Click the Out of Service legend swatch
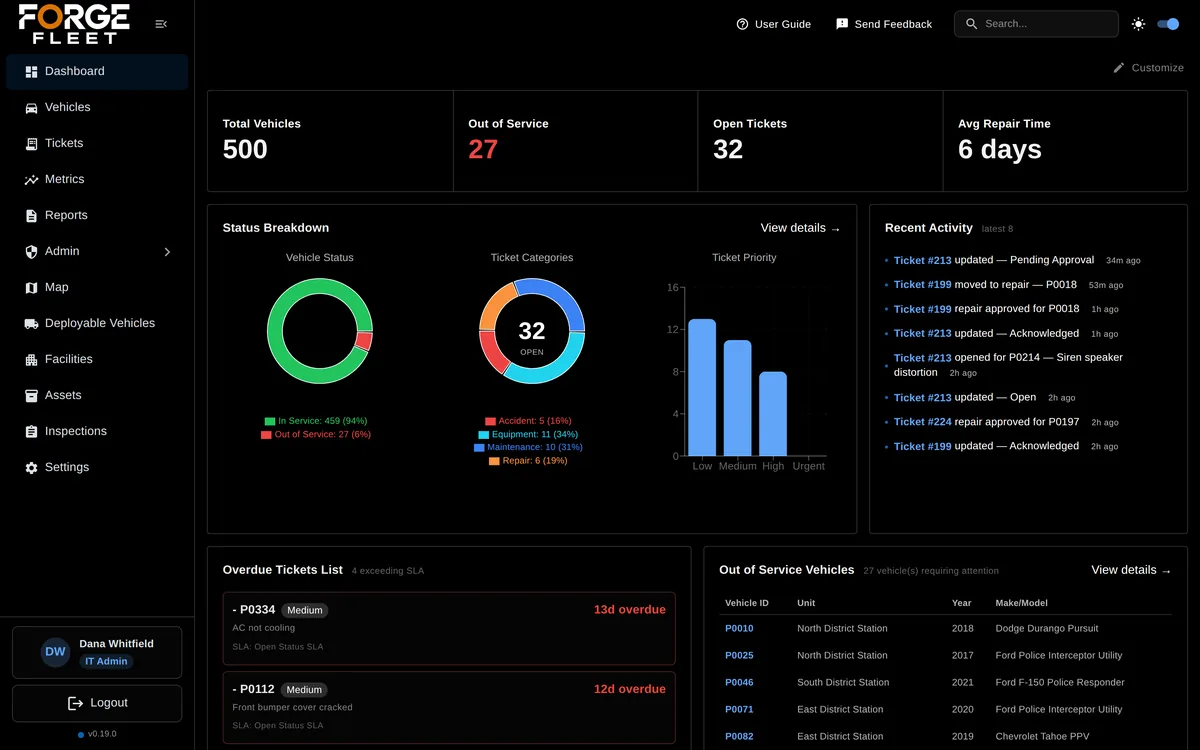This screenshot has height=750, width=1200. (x=266, y=435)
